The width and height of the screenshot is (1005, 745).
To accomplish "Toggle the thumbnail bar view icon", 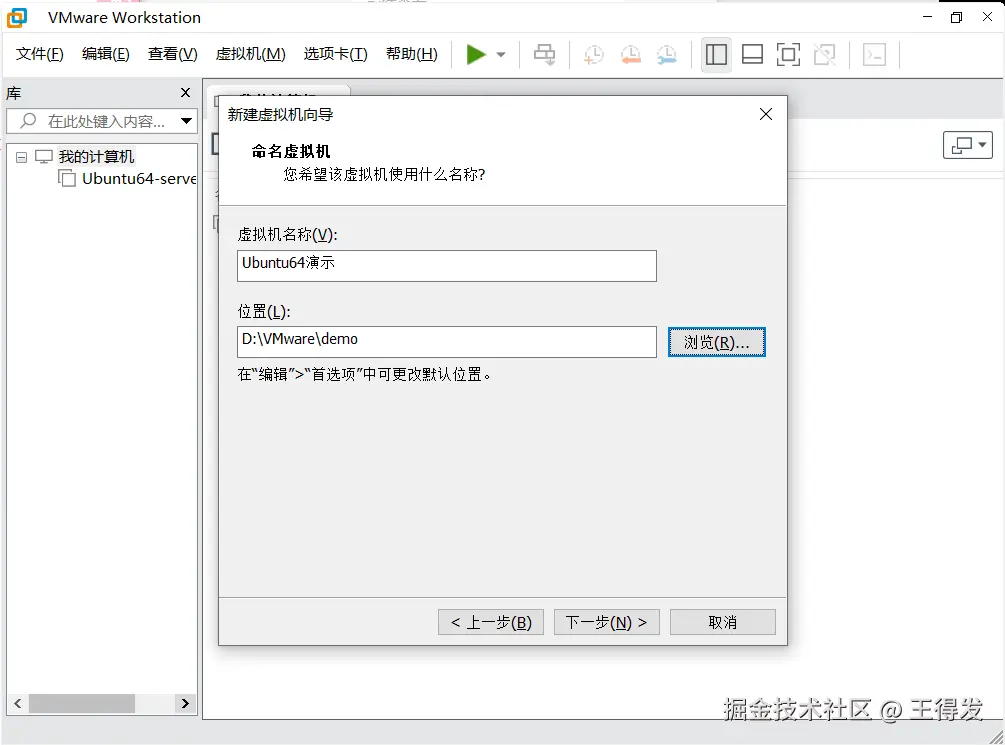I will pos(752,54).
